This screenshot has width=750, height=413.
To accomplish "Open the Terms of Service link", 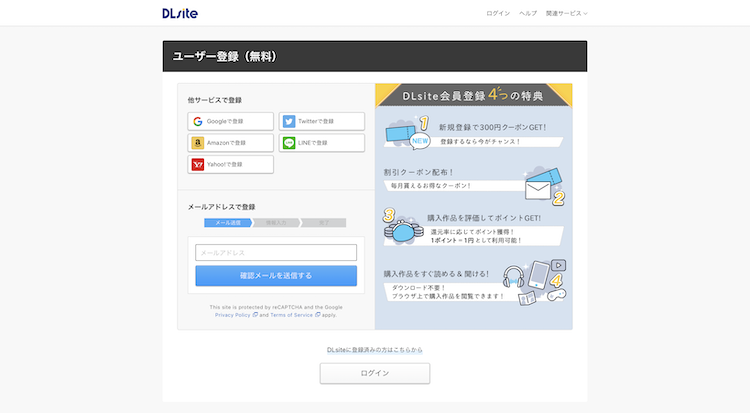I will tap(291, 315).
